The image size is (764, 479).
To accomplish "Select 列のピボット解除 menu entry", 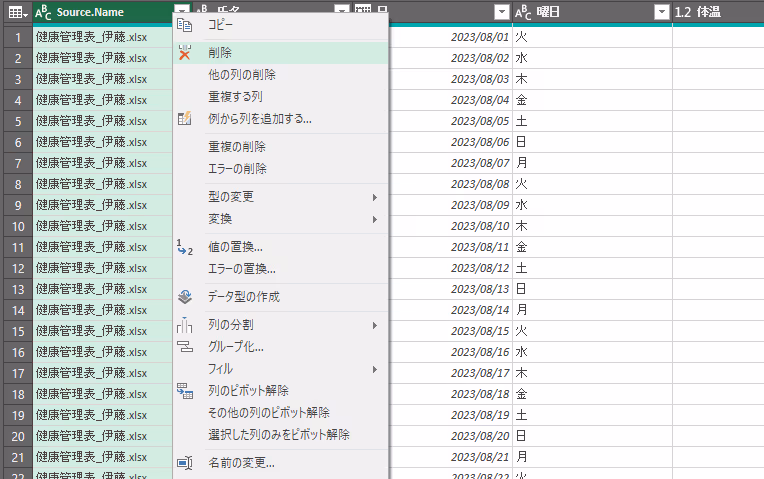I will tap(281, 391).
